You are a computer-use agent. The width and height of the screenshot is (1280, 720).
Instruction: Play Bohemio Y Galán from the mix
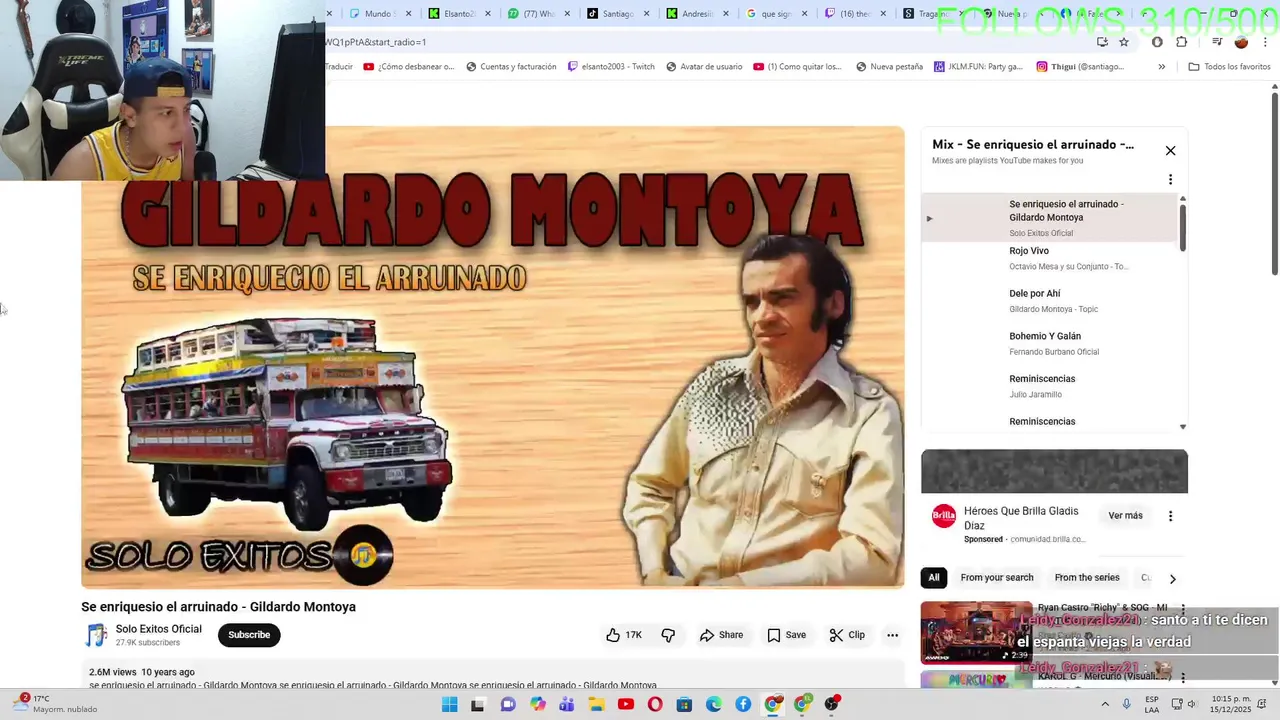point(1050,343)
